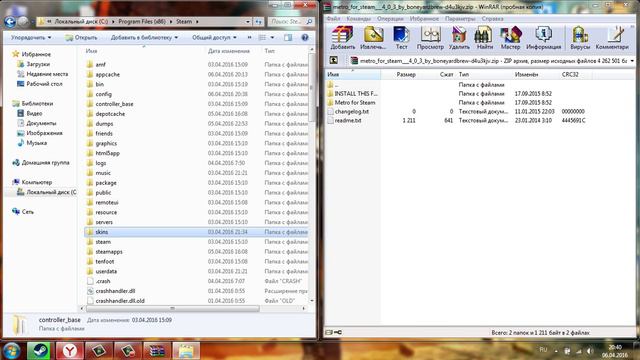The image size is (640, 360).
Task: Click WinRAR Delete (Удалить) toolbar icon
Action: click(459, 38)
